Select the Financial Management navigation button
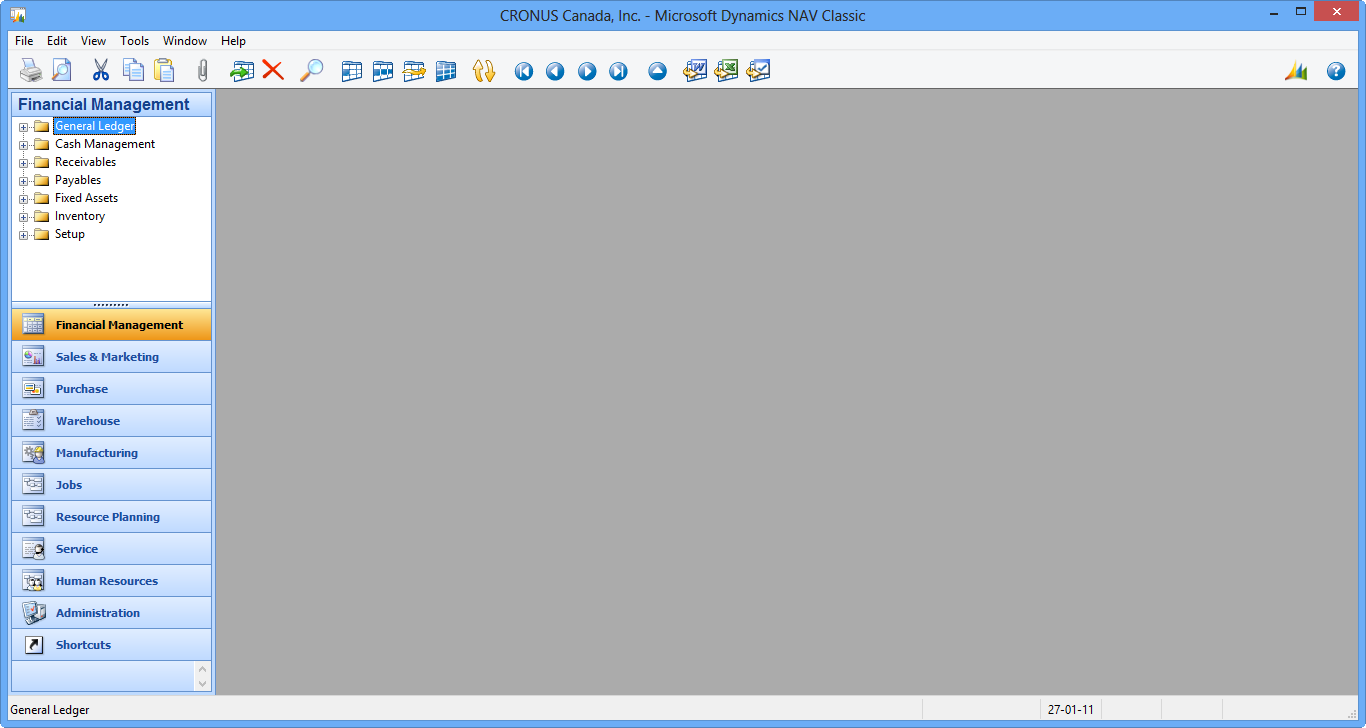The image size is (1366, 728). click(x=112, y=325)
